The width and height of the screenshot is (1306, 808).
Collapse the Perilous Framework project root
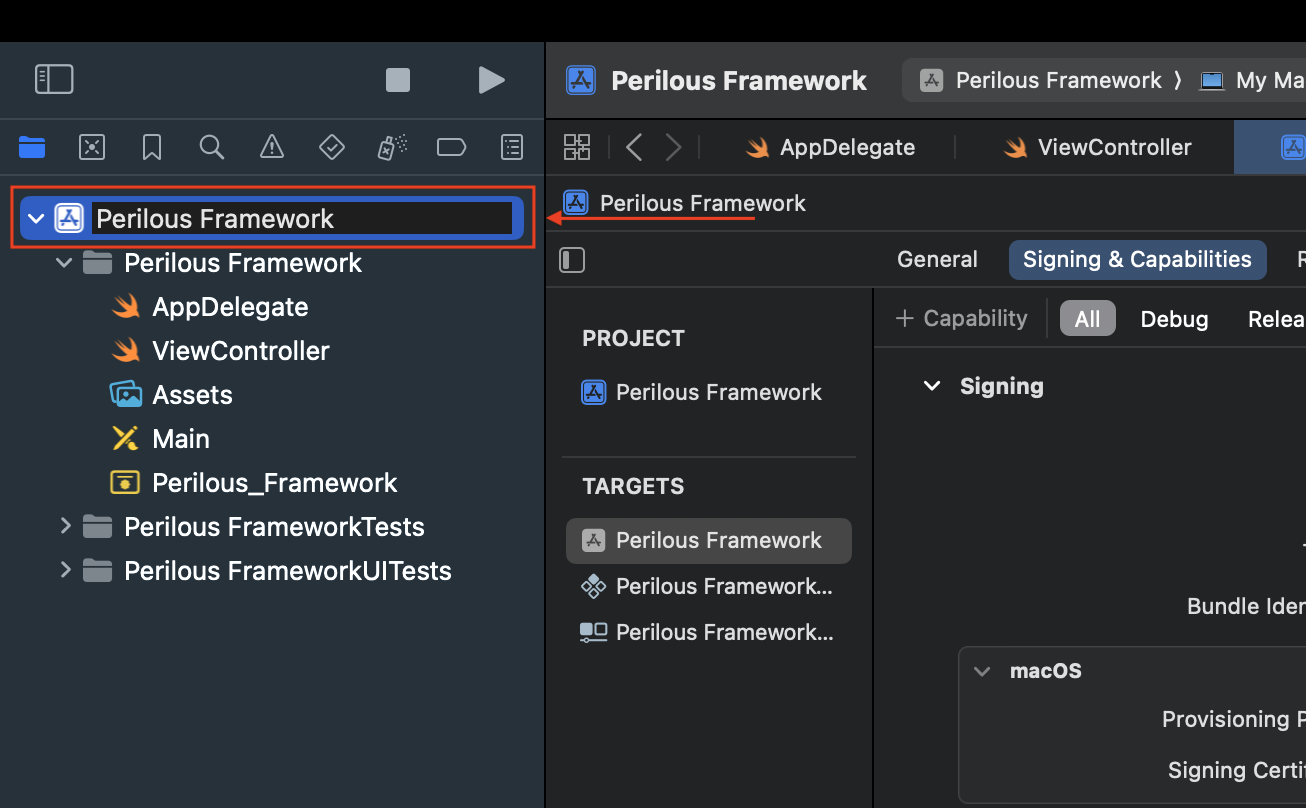coord(37,219)
